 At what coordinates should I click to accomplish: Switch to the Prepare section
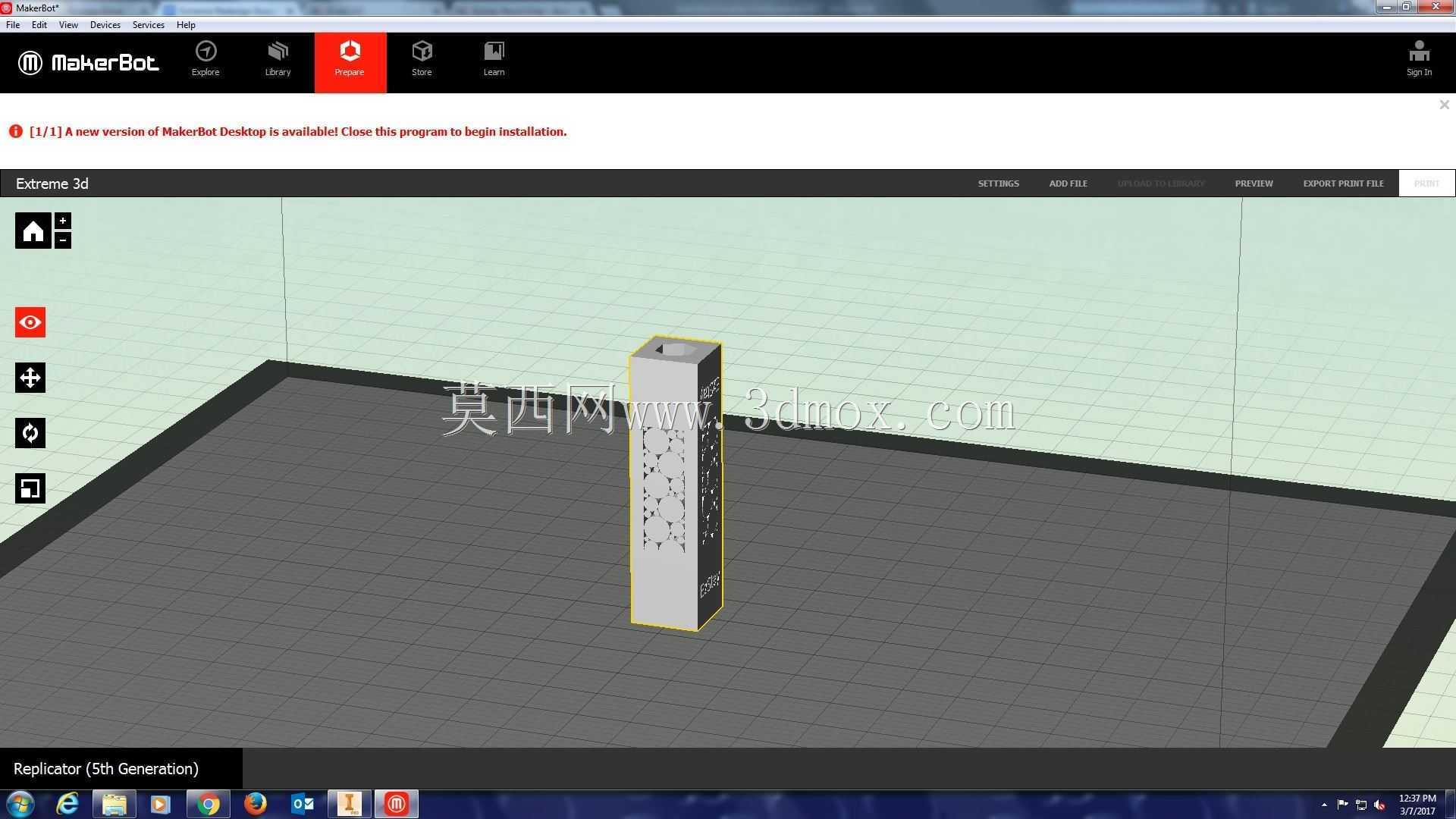(x=350, y=63)
